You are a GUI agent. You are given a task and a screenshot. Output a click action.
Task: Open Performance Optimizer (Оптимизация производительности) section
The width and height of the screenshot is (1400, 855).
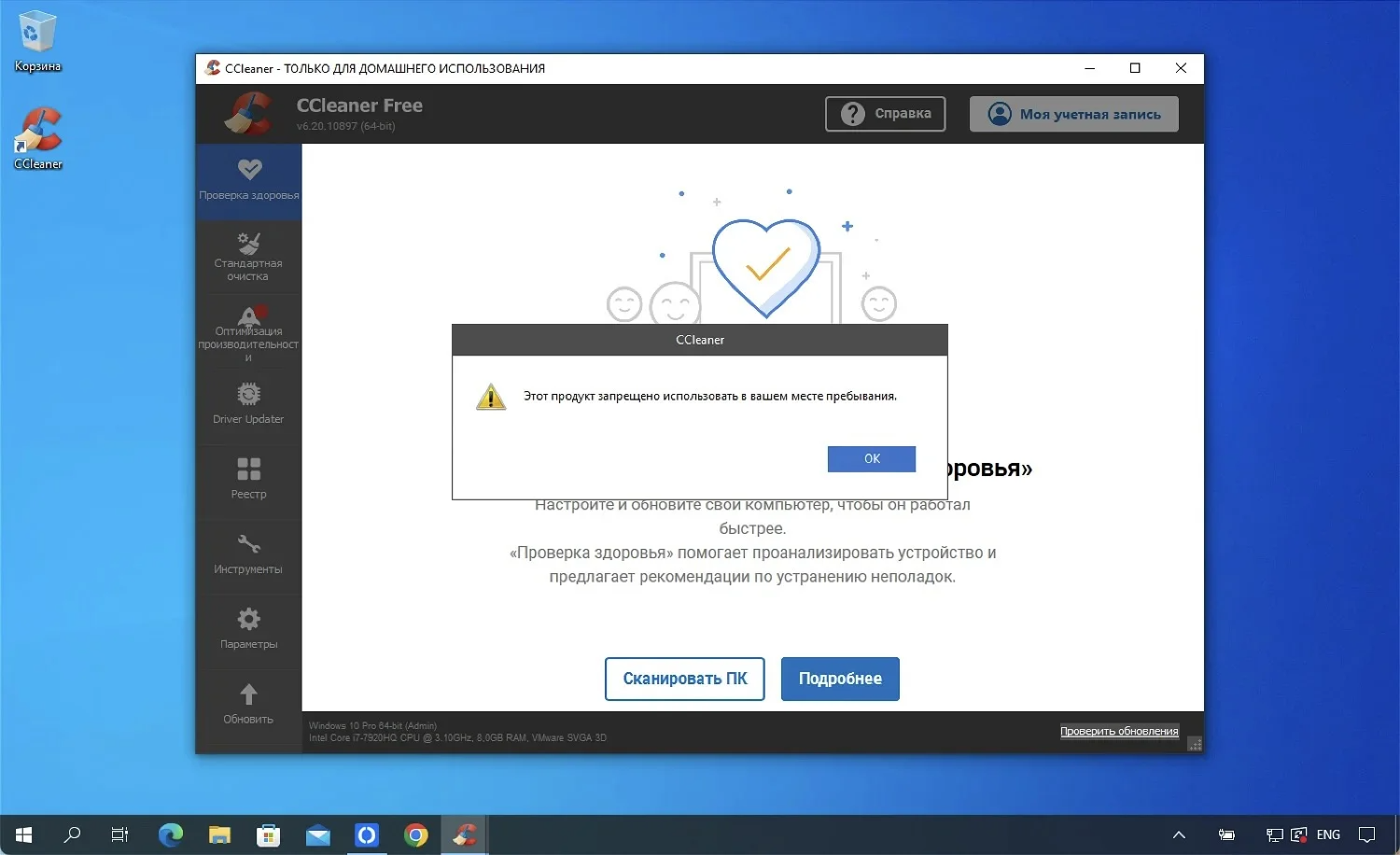pos(248,332)
